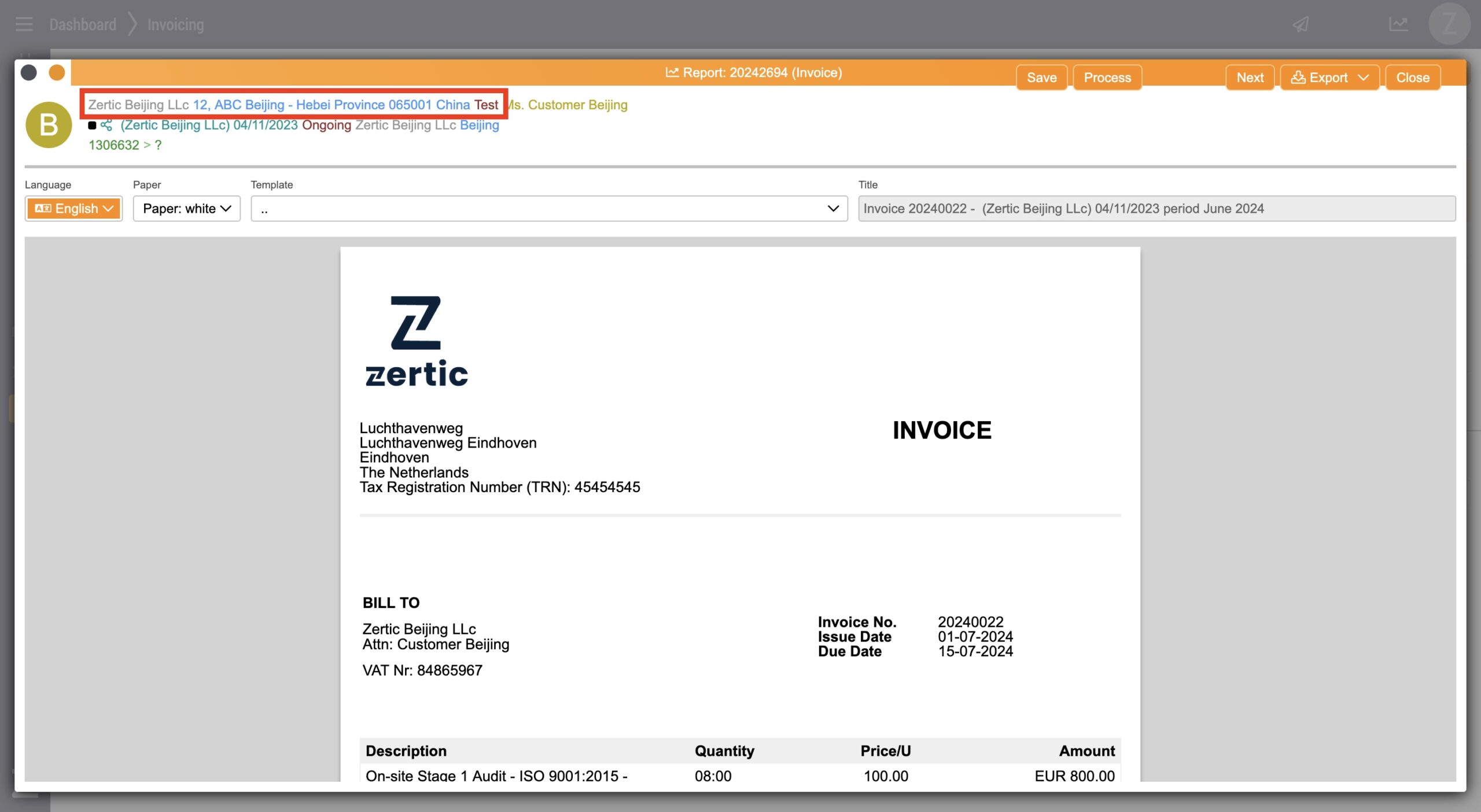Click the orange circle window button
The width and height of the screenshot is (1481, 812).
[57, 73]
